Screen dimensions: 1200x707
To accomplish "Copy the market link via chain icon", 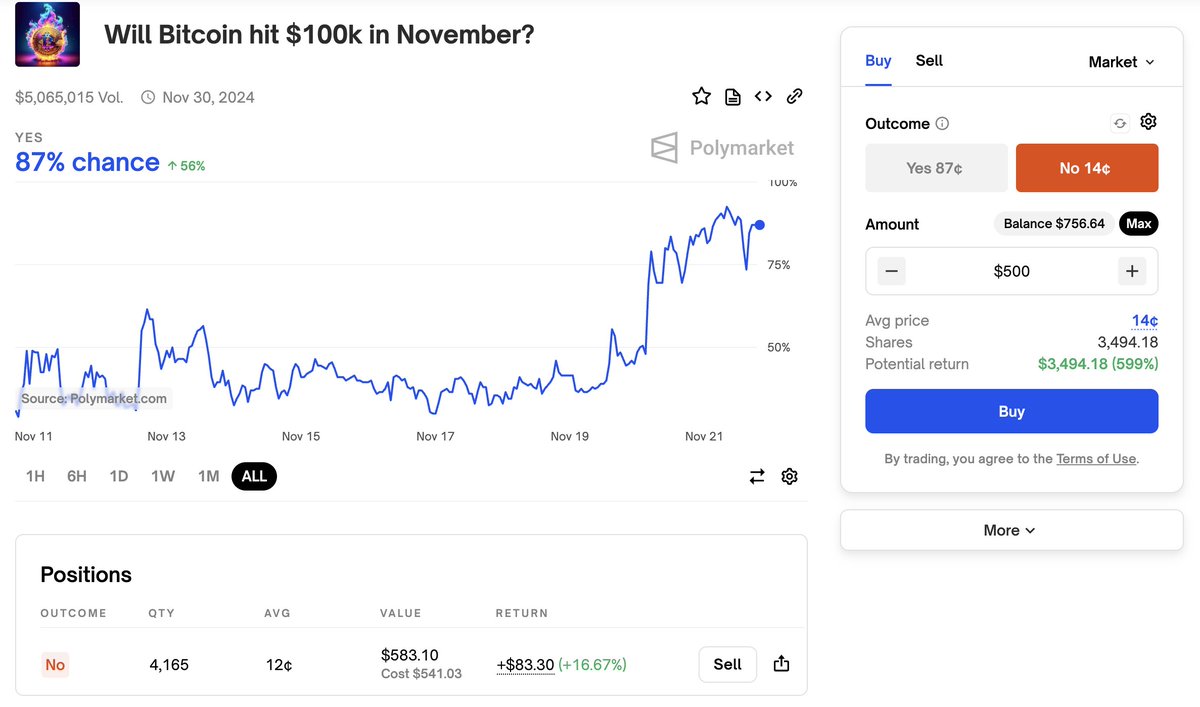I will coord(795,96).
